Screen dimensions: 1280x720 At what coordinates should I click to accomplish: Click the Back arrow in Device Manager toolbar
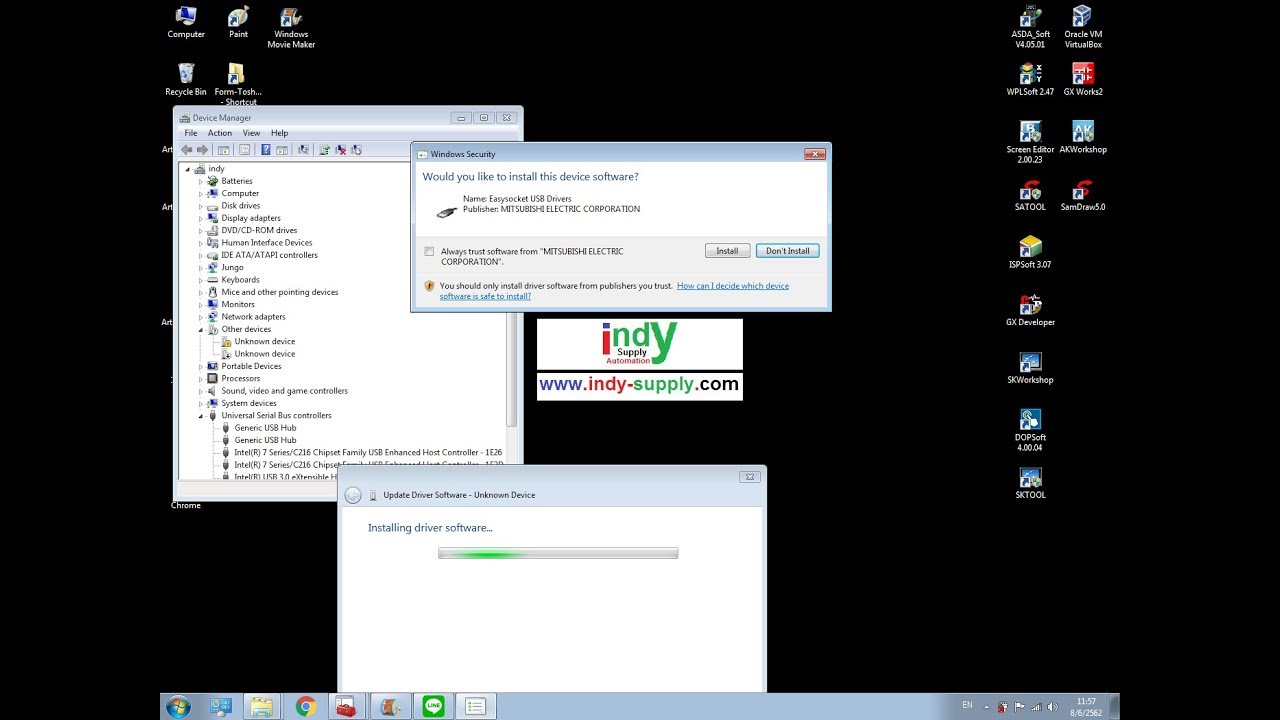click(186, 150)
